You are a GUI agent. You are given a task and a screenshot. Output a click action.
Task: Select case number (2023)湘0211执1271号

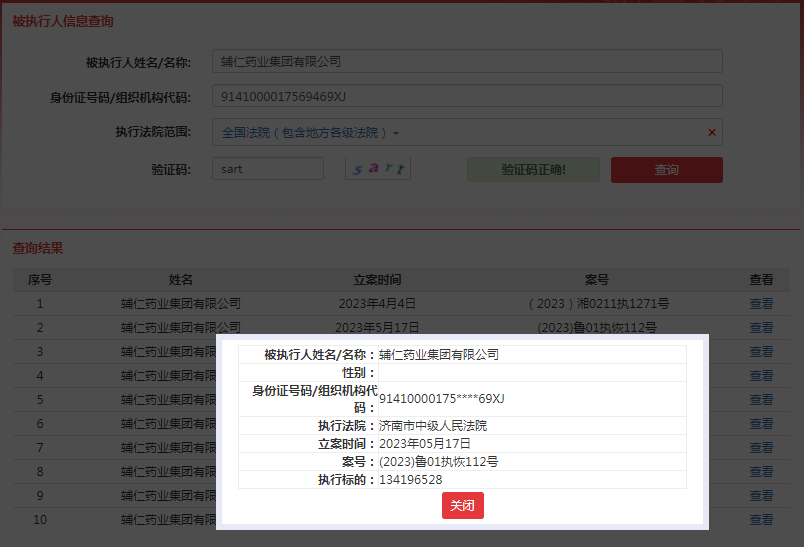coord(598,303)
